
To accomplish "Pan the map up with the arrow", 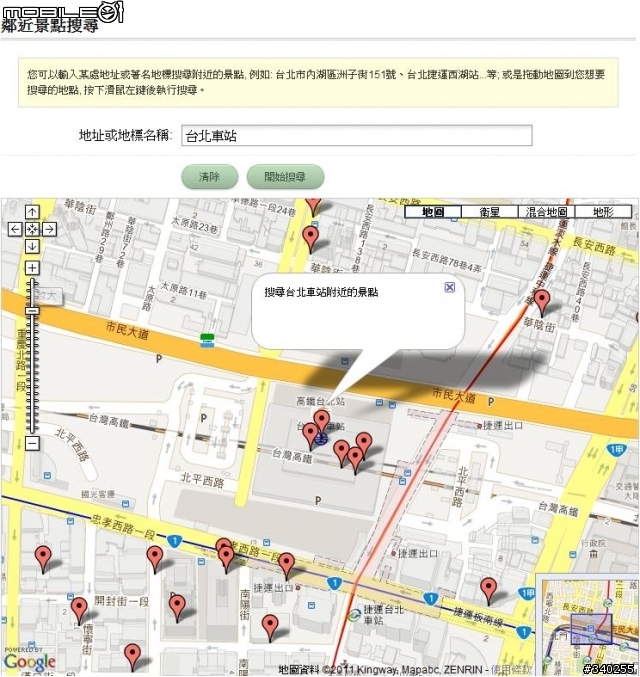I will pos(32,212).
